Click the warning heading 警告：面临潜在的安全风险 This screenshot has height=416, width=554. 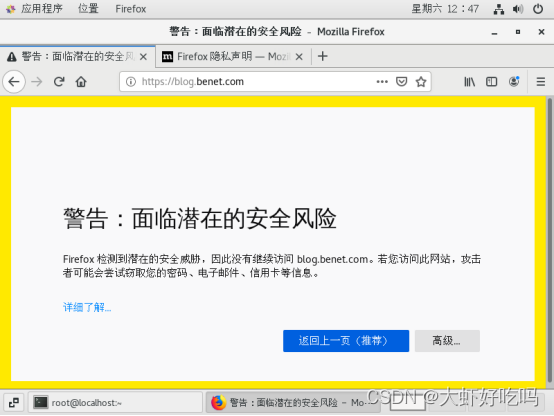200,218
